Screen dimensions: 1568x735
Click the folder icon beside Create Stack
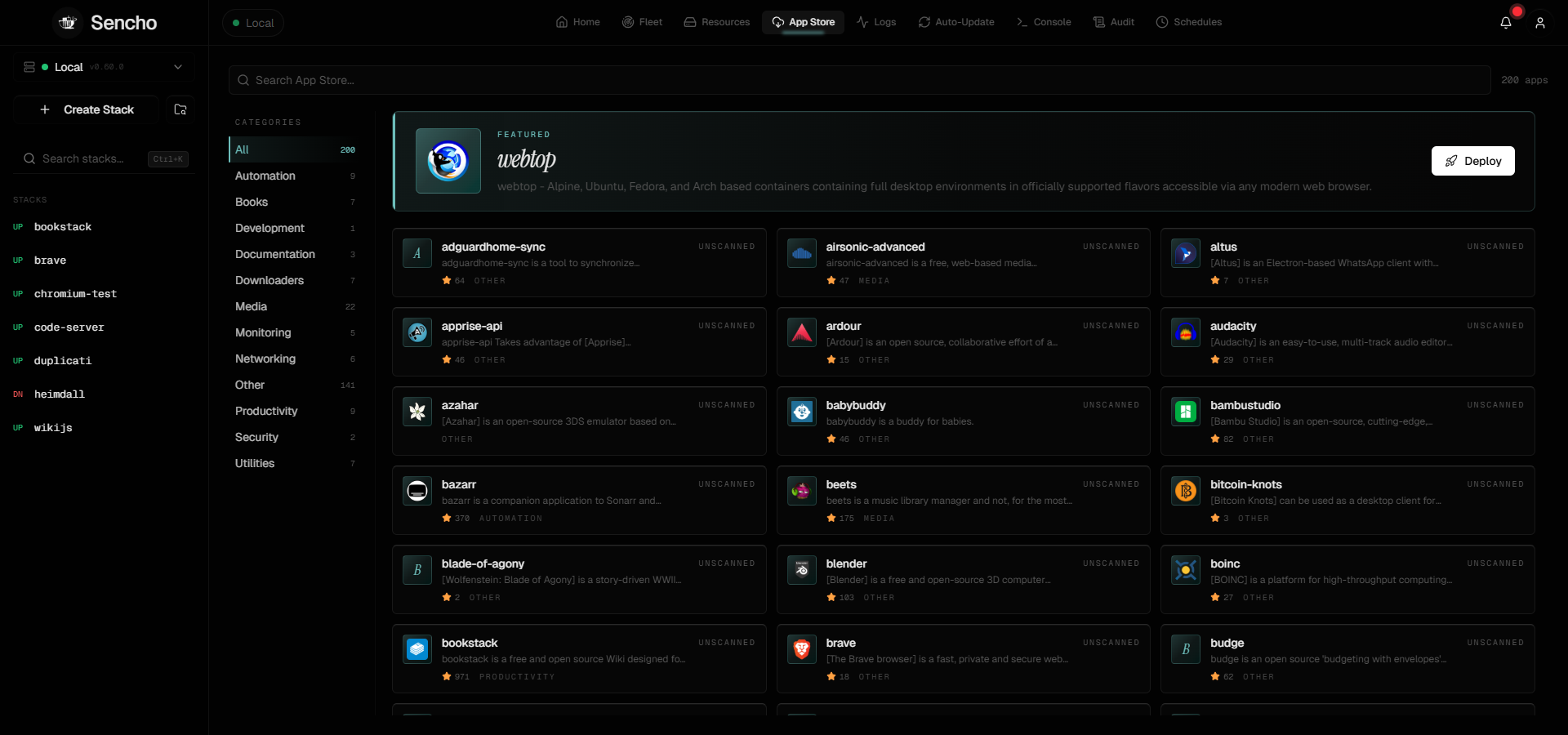(x=180, y=109)
